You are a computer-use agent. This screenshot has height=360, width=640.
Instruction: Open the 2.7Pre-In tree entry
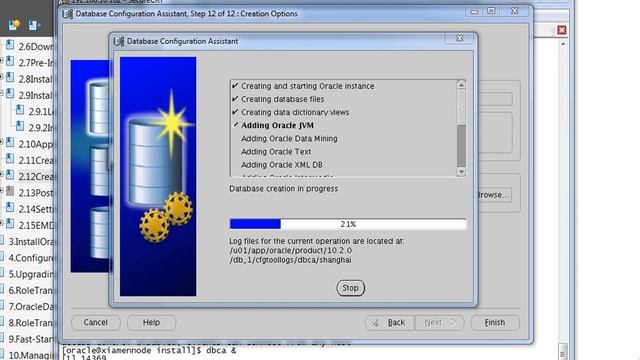click(36, 63)
